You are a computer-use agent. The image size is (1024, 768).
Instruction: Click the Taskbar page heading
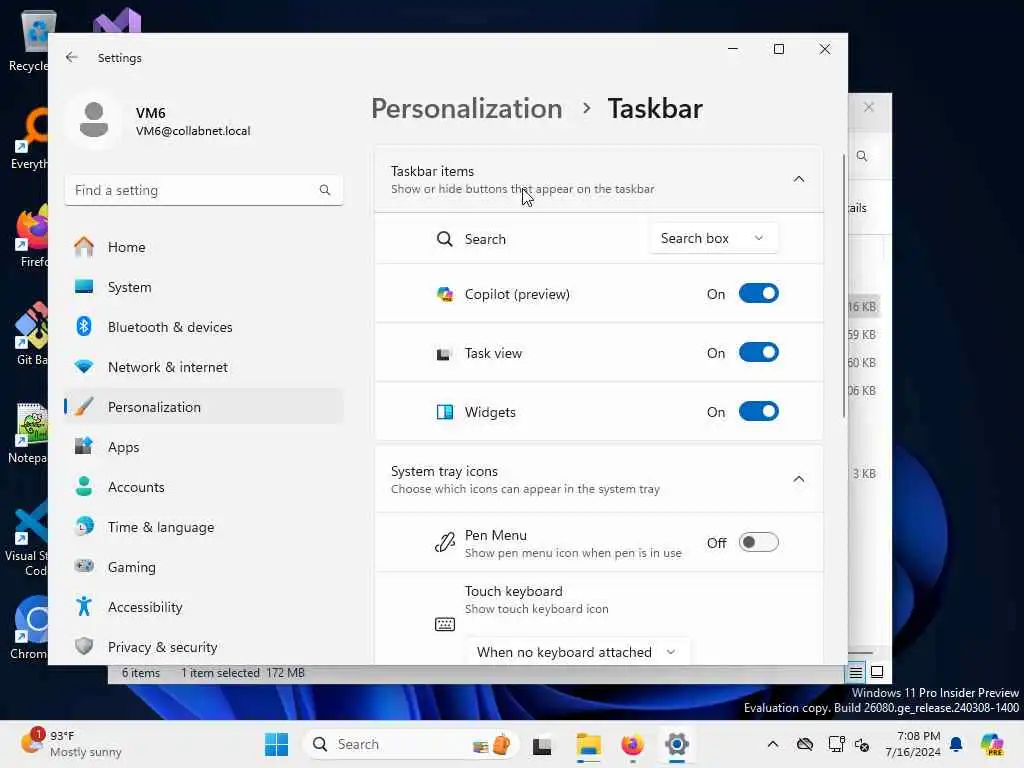[655, 108]
